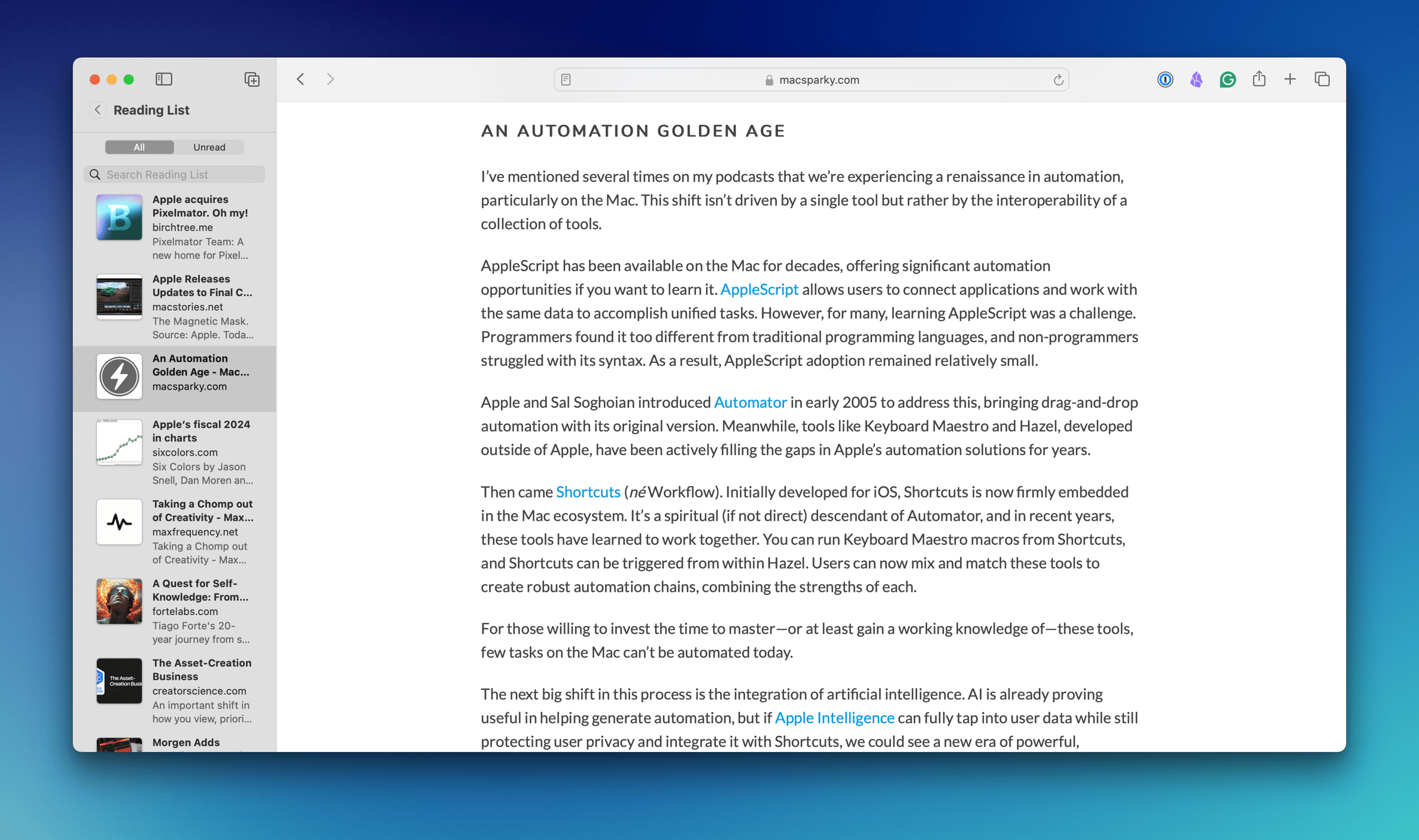Click the yellow minimize window button
The height and width of the screenshot is (840, 1419).
112,79
